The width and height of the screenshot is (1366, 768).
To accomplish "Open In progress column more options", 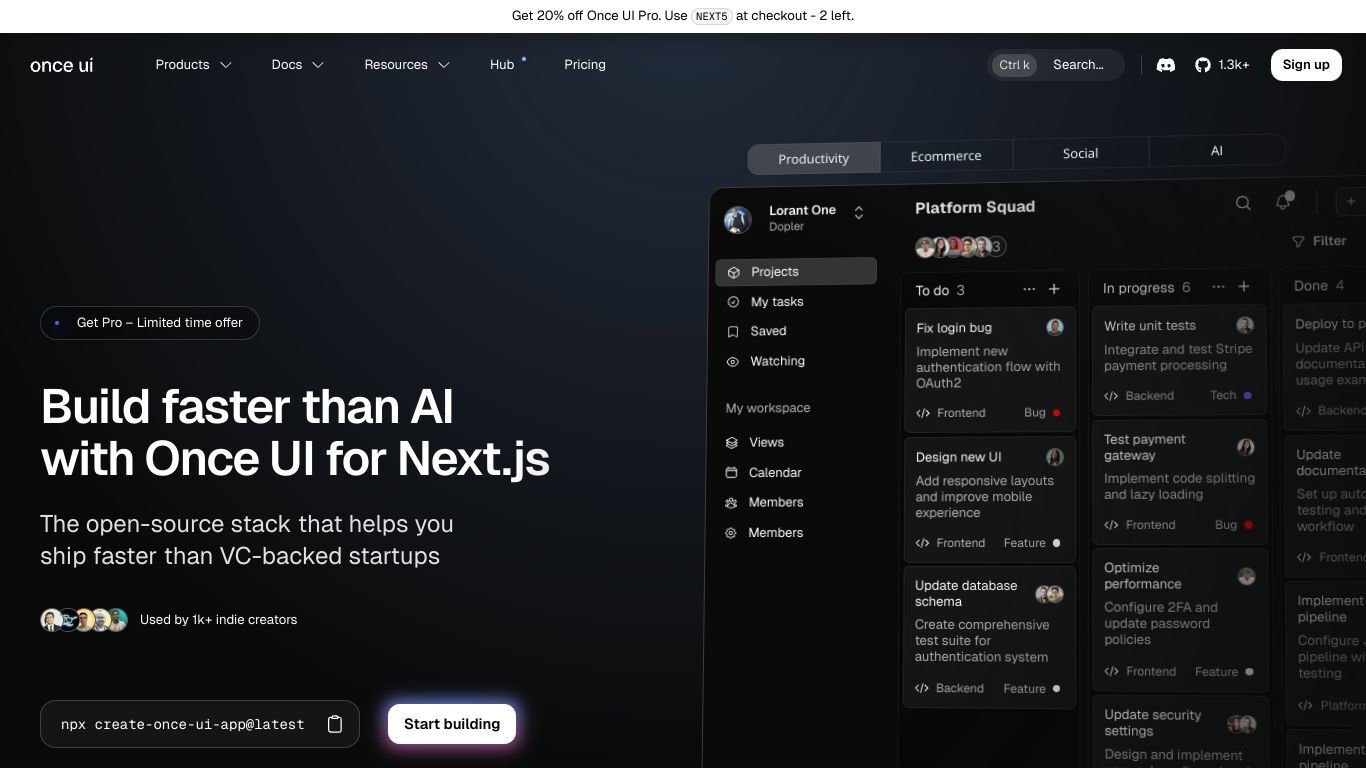I will point(1218,287).
